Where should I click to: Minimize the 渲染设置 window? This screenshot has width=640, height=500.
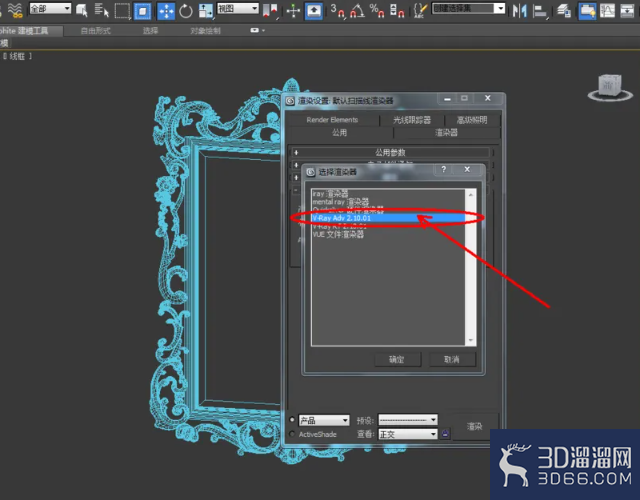click(x=447, y=99)
